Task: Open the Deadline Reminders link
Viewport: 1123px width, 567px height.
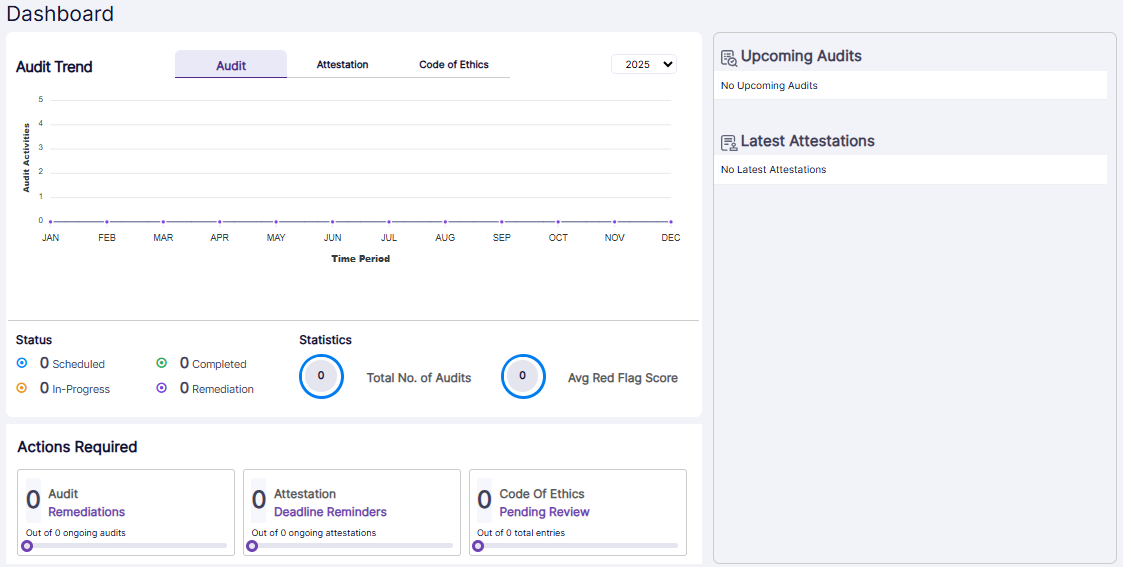Action: (330, 512)
